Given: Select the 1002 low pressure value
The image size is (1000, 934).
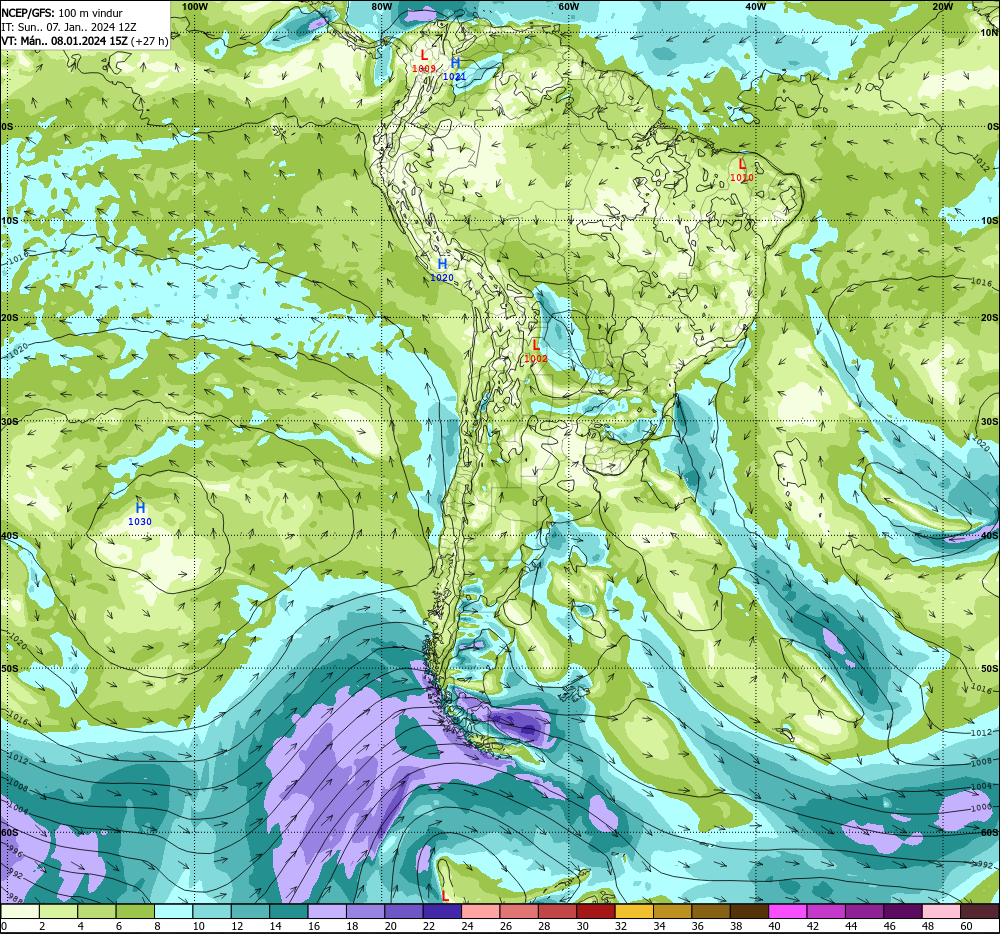Looking at the screenshot, I should pyautogui.click(x=536, y=358).
